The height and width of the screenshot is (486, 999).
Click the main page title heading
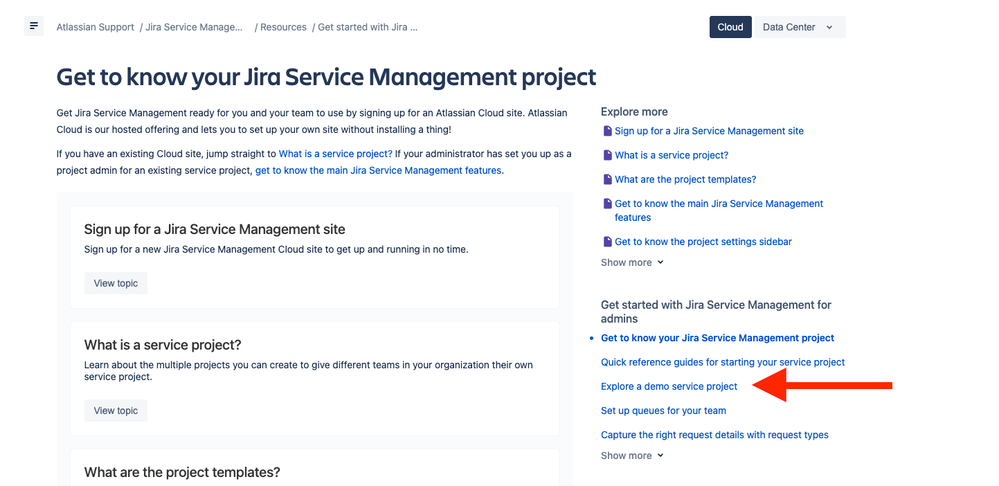coord(326,77)
